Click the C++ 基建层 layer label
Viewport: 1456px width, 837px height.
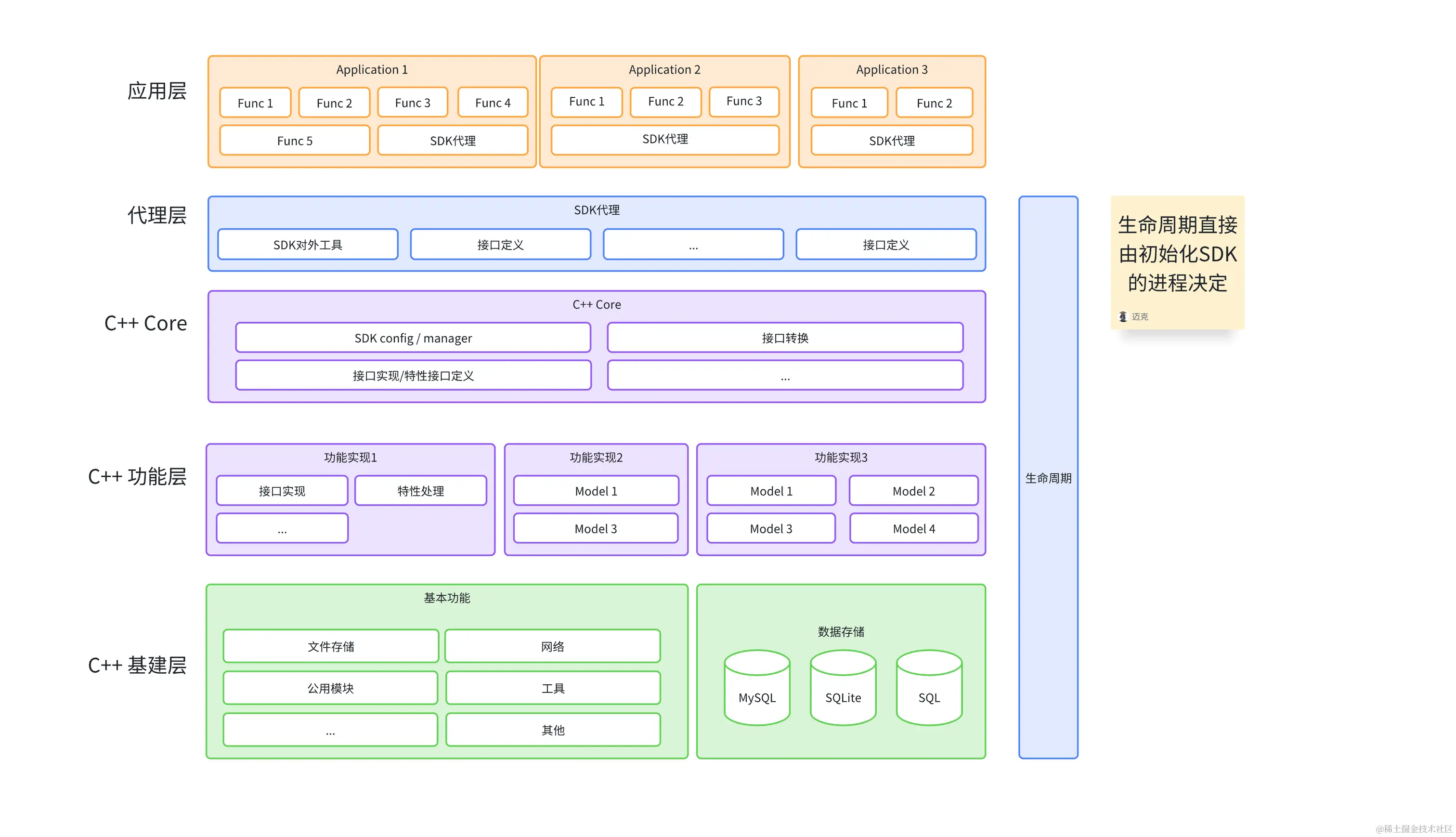click(x=137, y=665)
